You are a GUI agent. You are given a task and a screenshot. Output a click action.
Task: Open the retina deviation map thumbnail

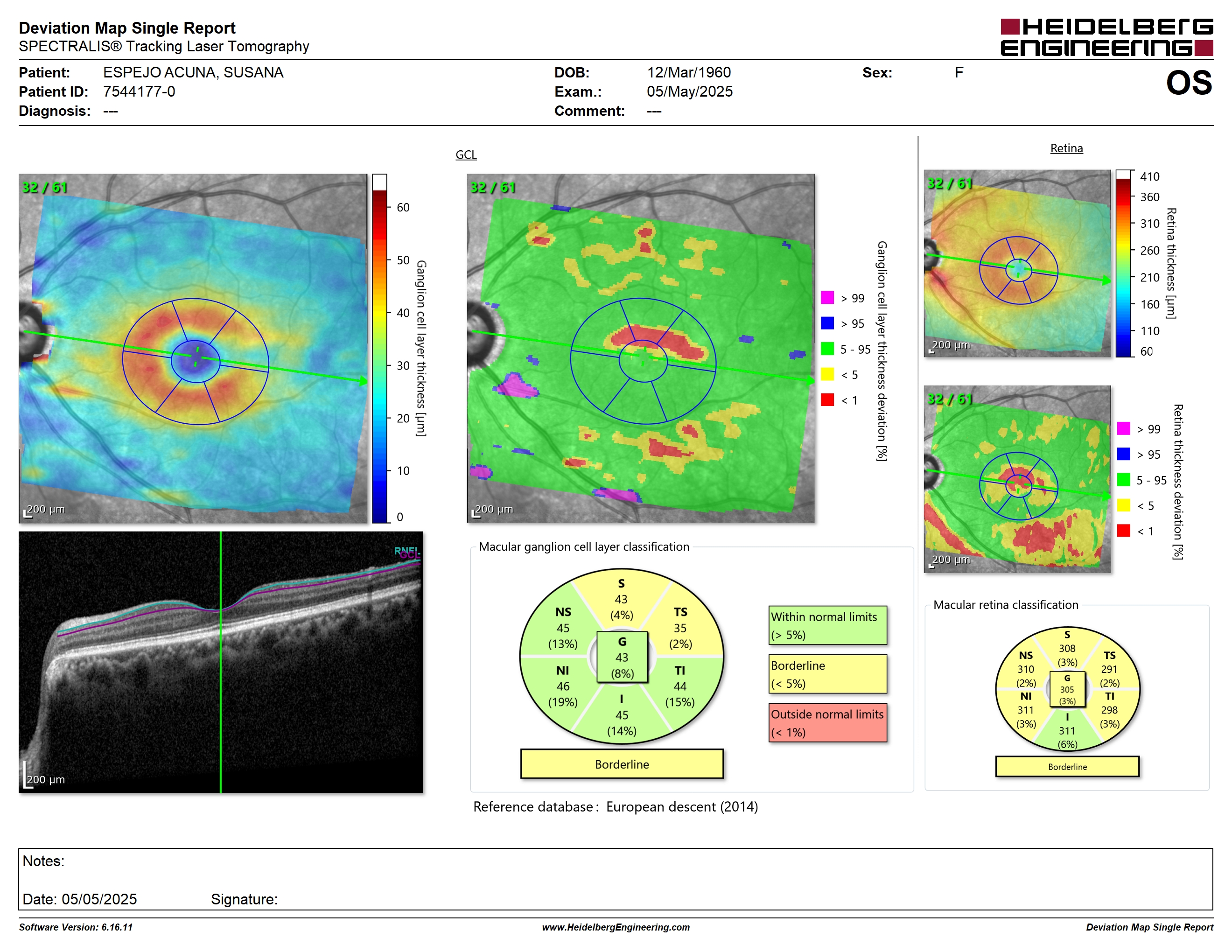tap(1017, 479)
